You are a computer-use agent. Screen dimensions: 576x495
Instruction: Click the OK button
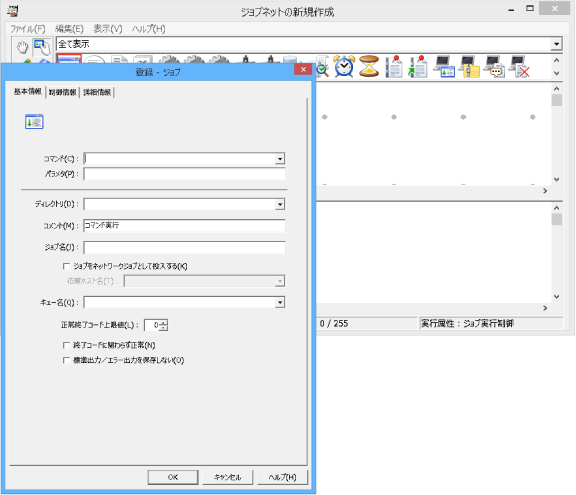click(173, 477)
